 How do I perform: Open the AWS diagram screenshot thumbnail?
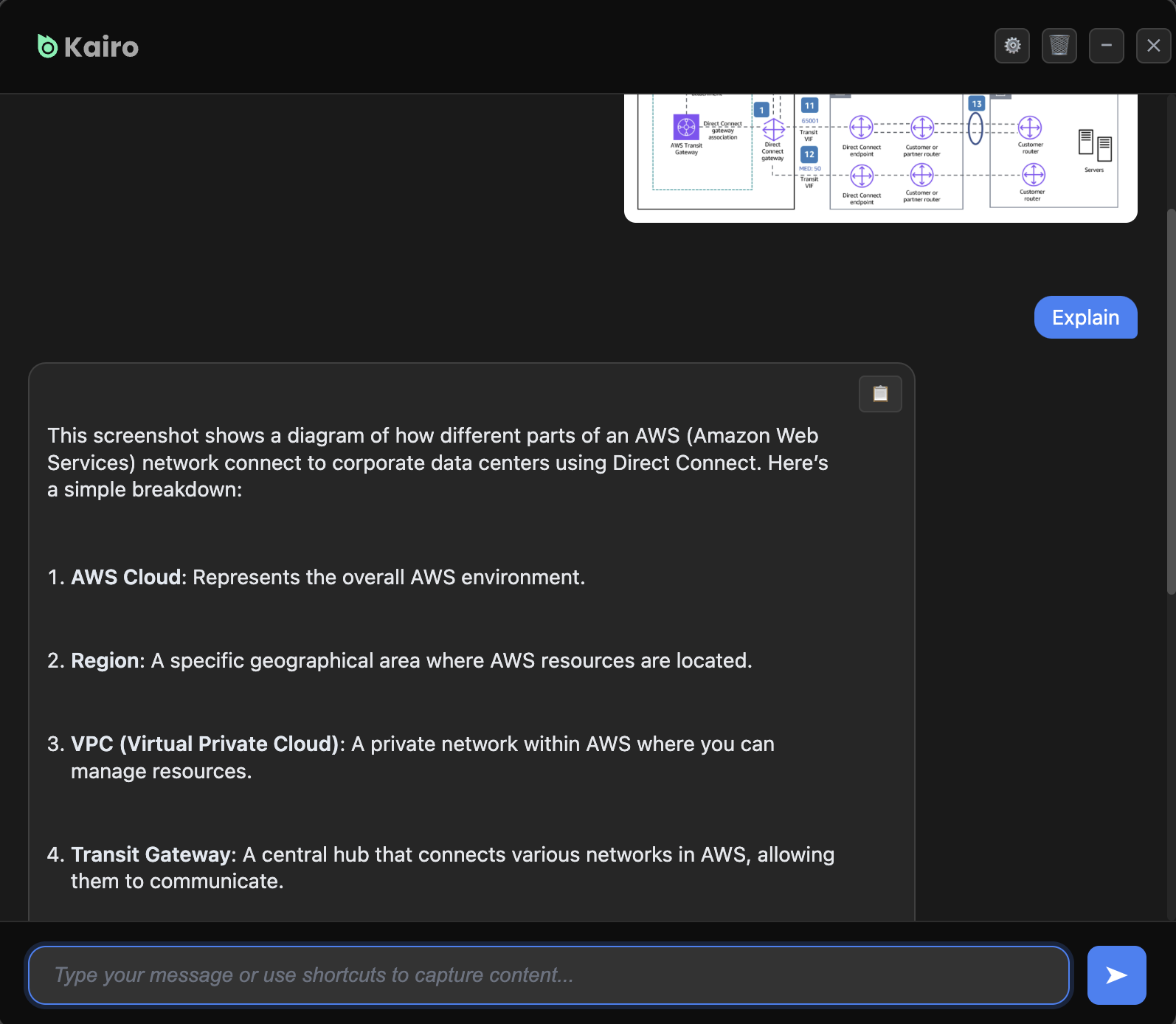click(880, 157)
